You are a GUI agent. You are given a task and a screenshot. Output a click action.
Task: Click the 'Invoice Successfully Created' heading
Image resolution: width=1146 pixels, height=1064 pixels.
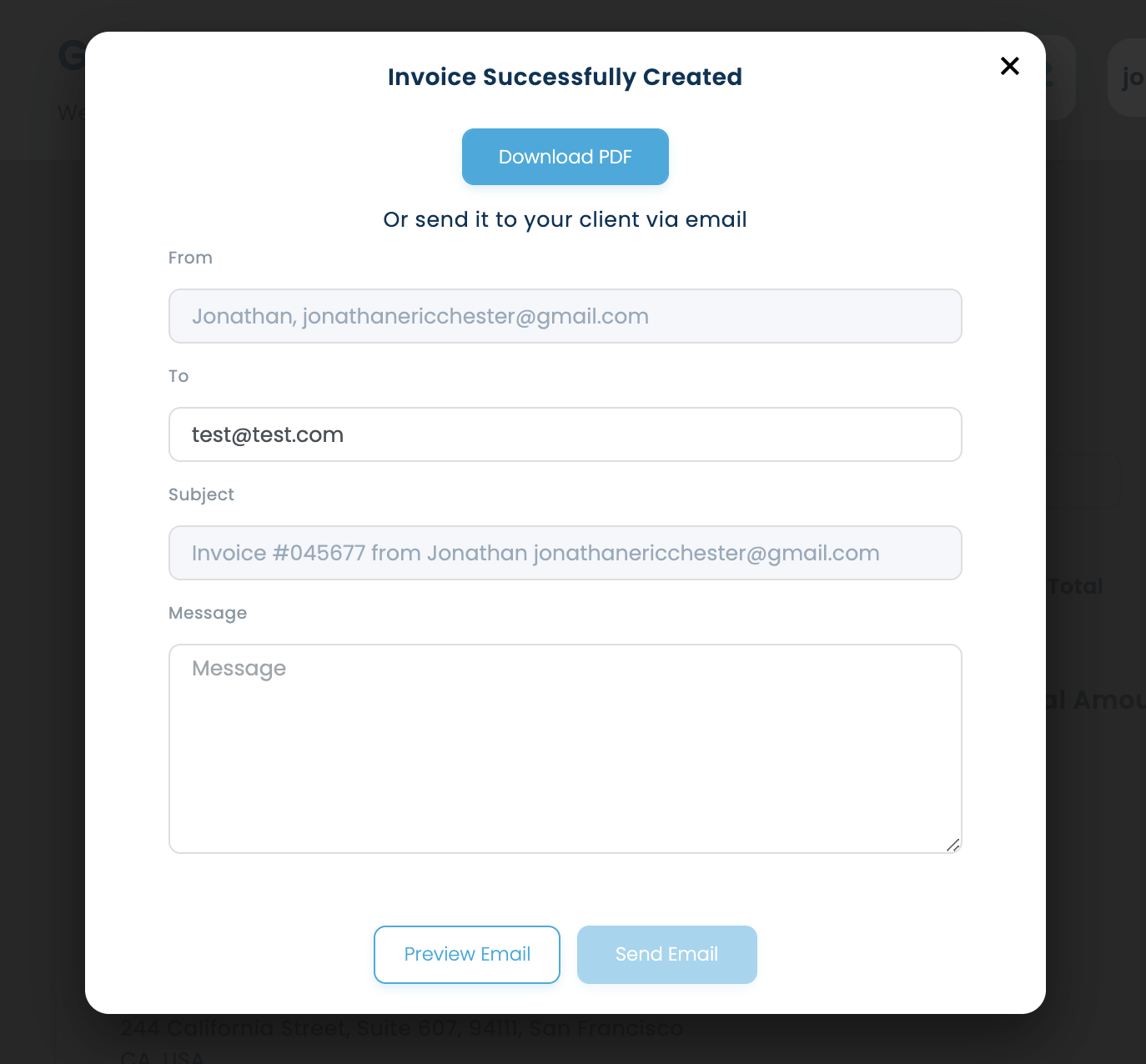click(x=565, y=77)
